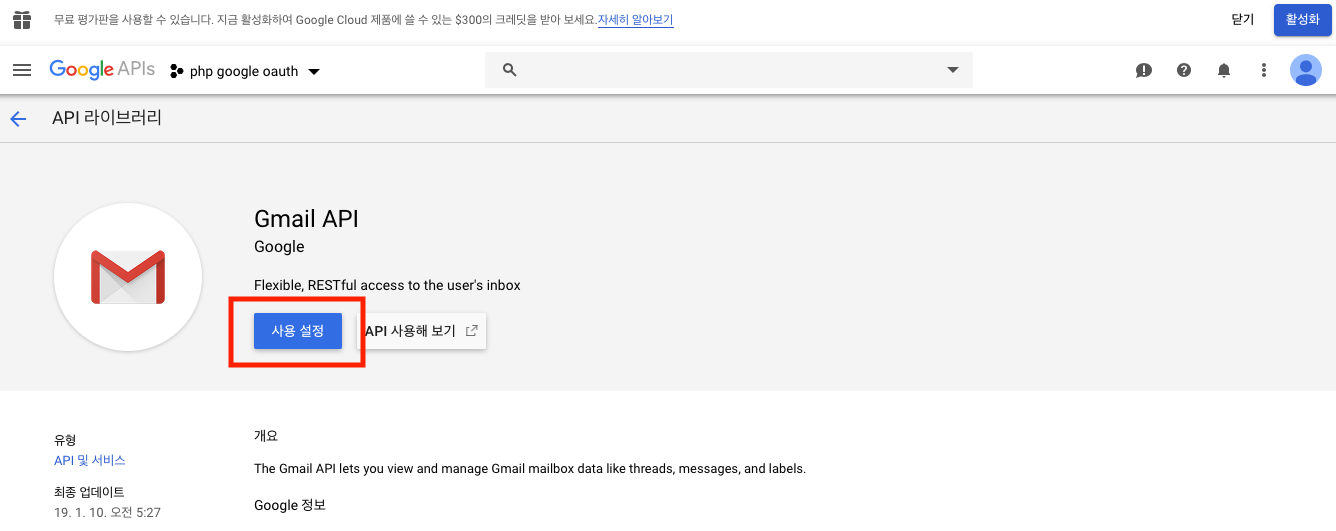
Task: Click the project icon beside php google oauth
Action: tap(177, 71)
